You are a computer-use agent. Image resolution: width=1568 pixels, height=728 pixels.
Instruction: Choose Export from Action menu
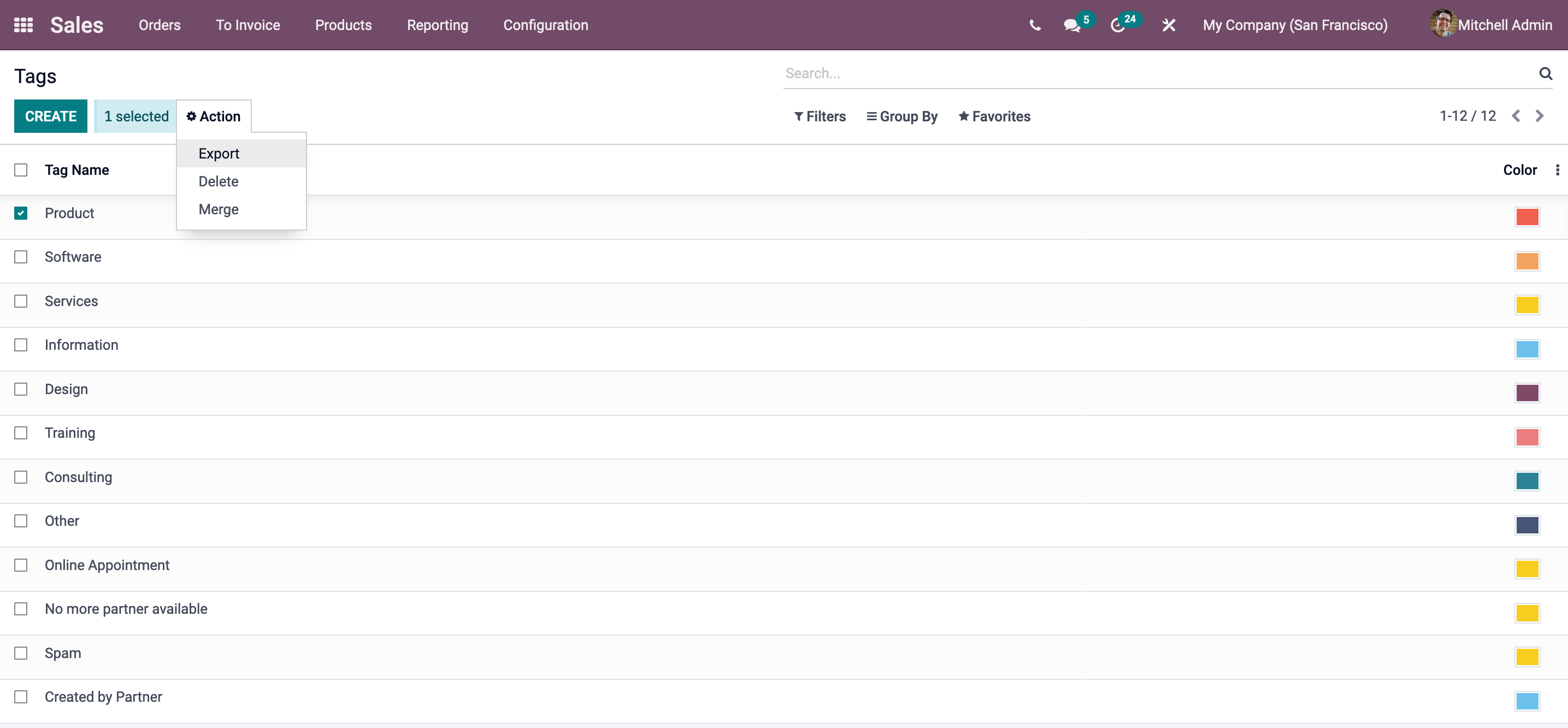pos(241,154)
